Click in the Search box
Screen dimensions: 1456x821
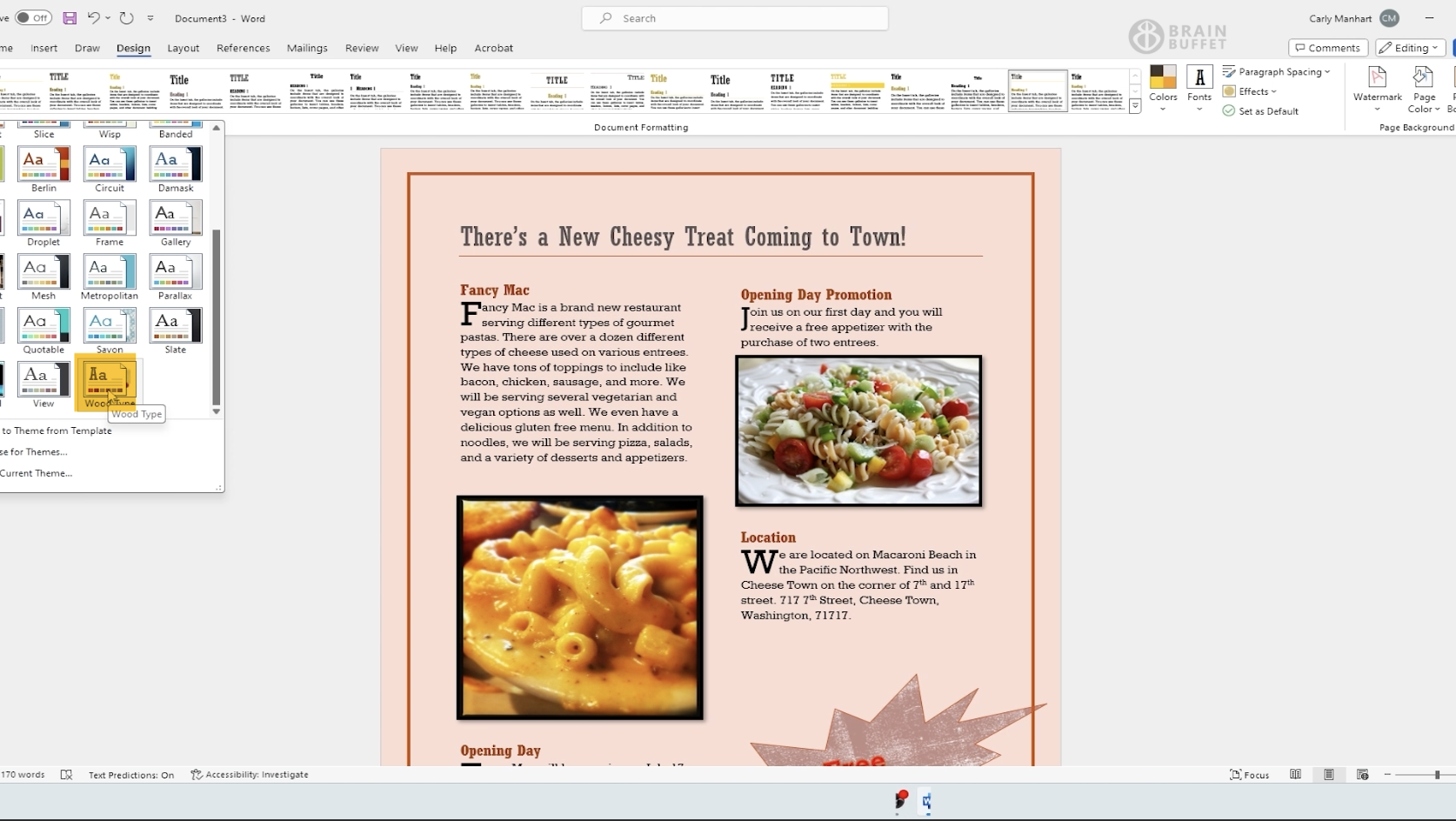pos(735,18)
